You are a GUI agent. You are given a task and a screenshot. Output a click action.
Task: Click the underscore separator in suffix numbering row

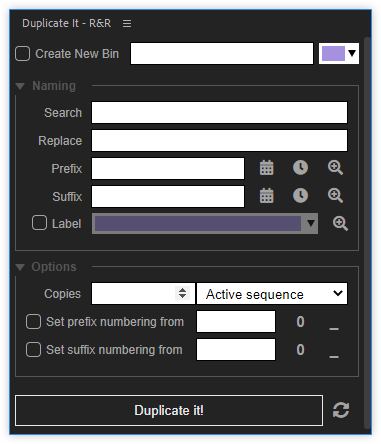point(334,357)
